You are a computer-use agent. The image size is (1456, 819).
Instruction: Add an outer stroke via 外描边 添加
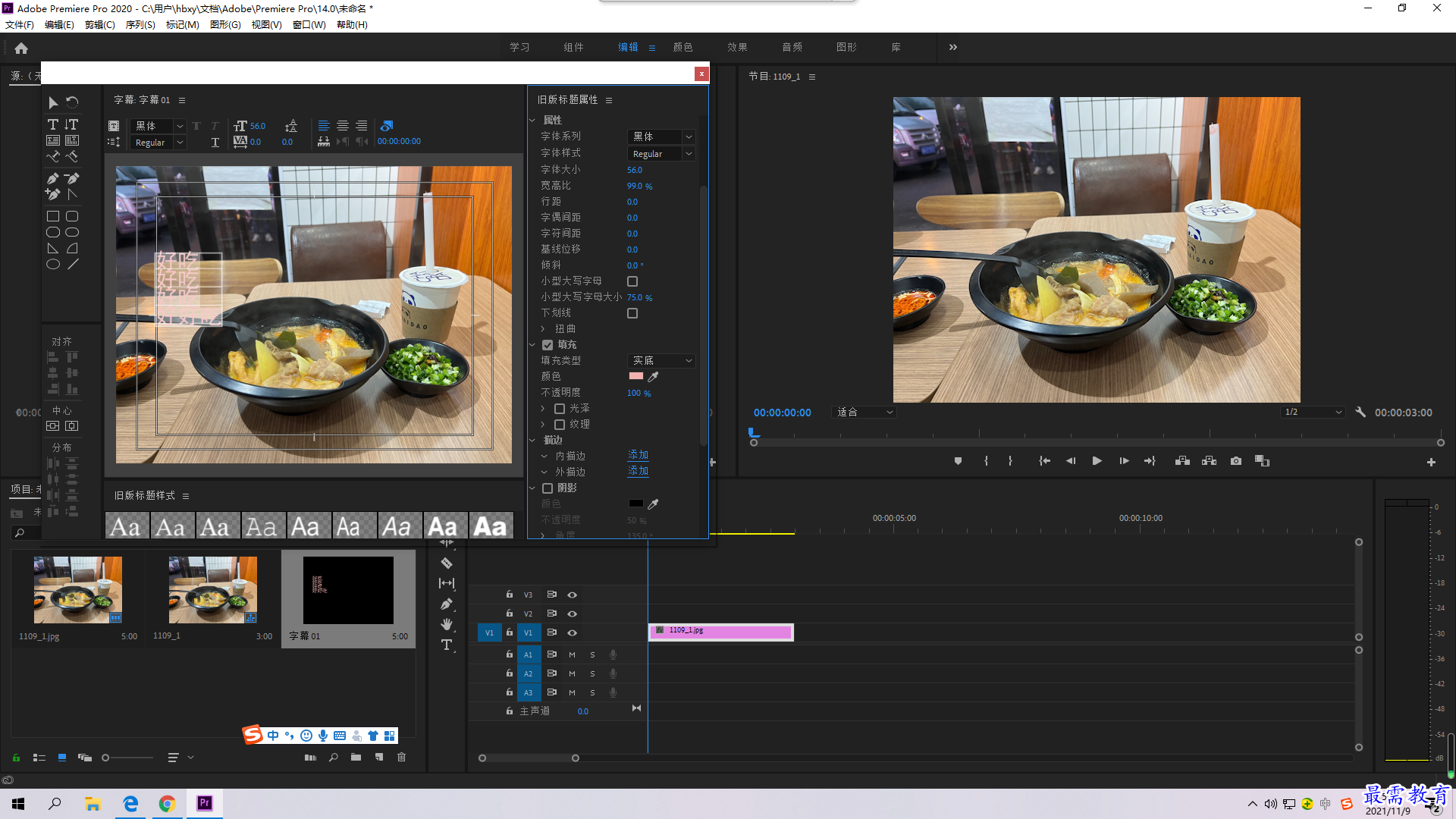[x=639, y=472]
